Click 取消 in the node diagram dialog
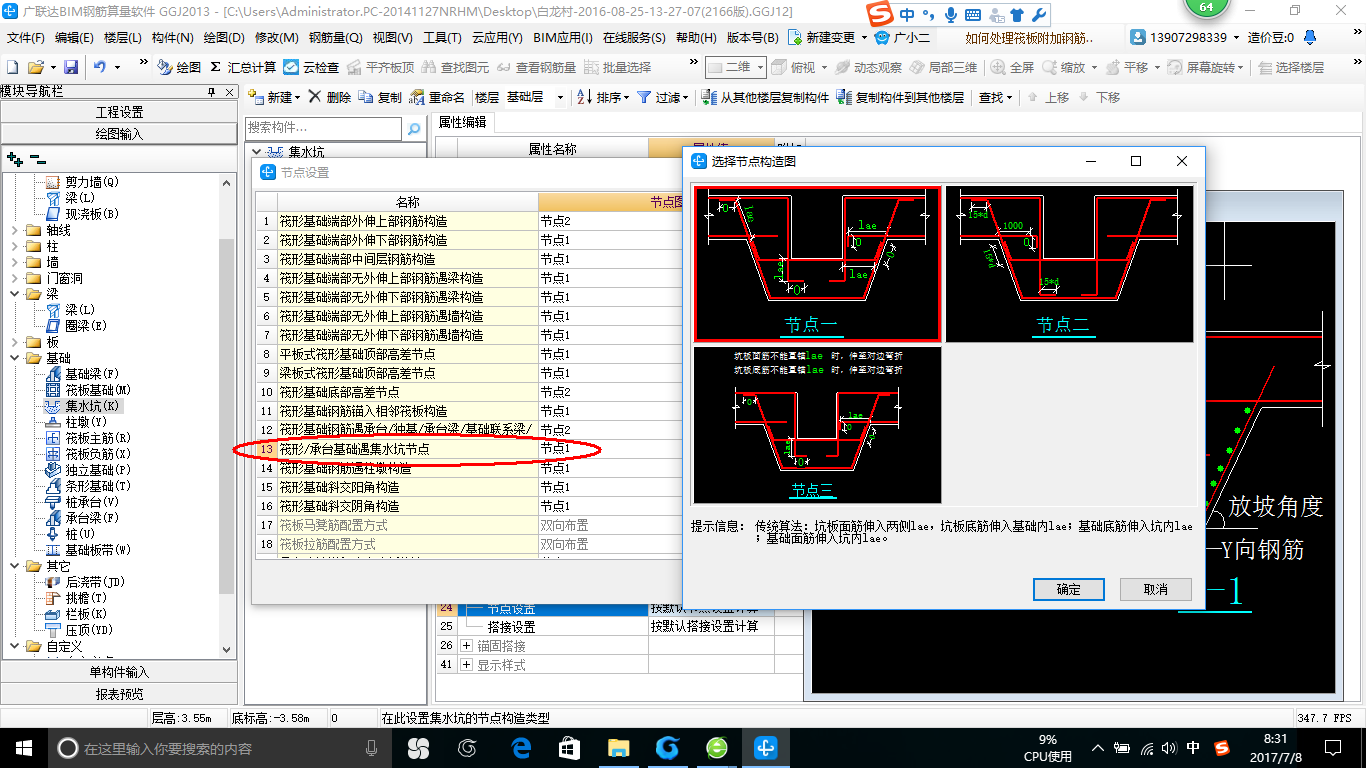Viewport: 1366px width, 768px height. coord(1155,589)
